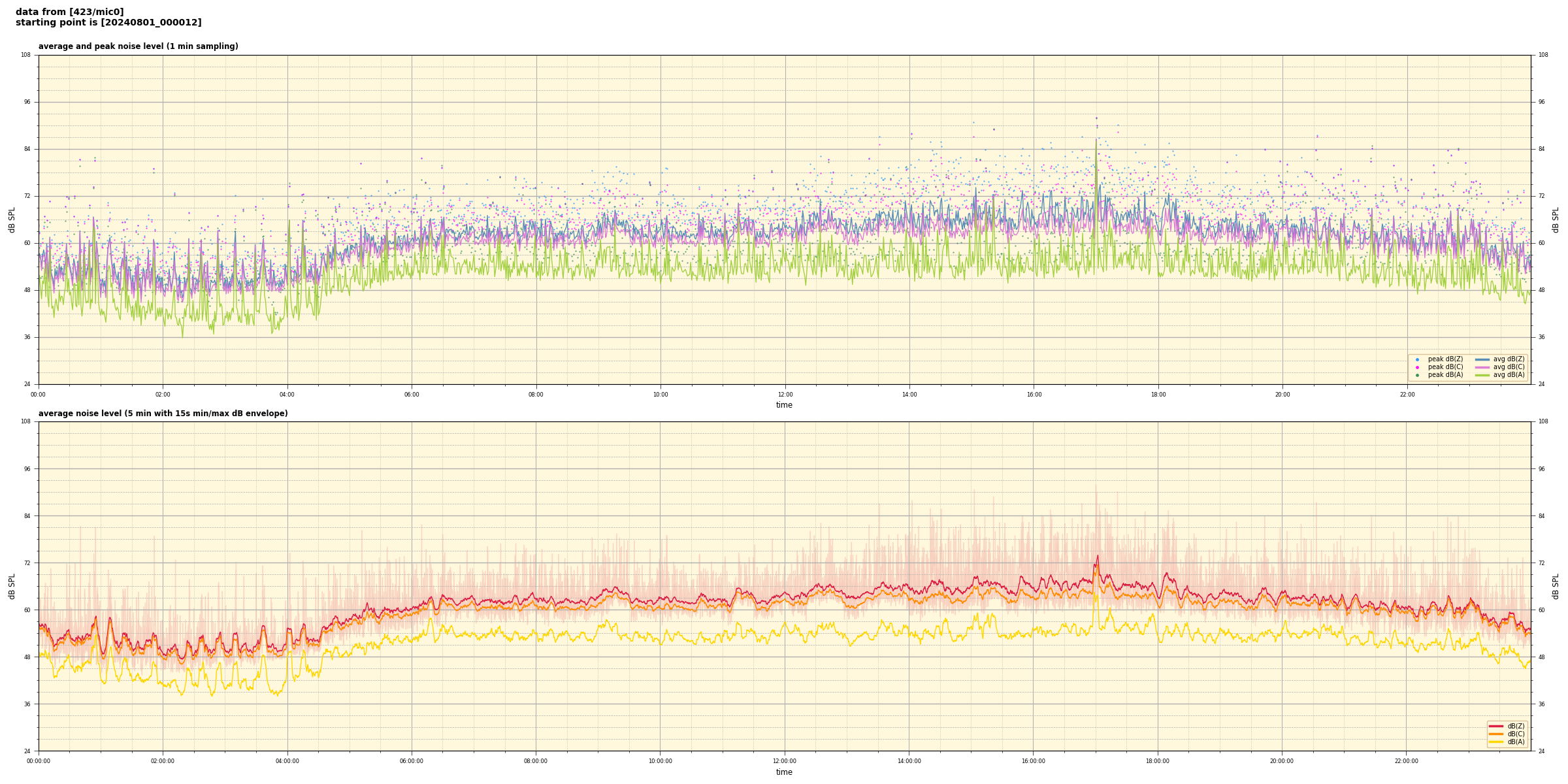The image size is (1568, 784).
Task: Click the left 'dB SPL' label of top chart
Action: (x=12, y=220)
